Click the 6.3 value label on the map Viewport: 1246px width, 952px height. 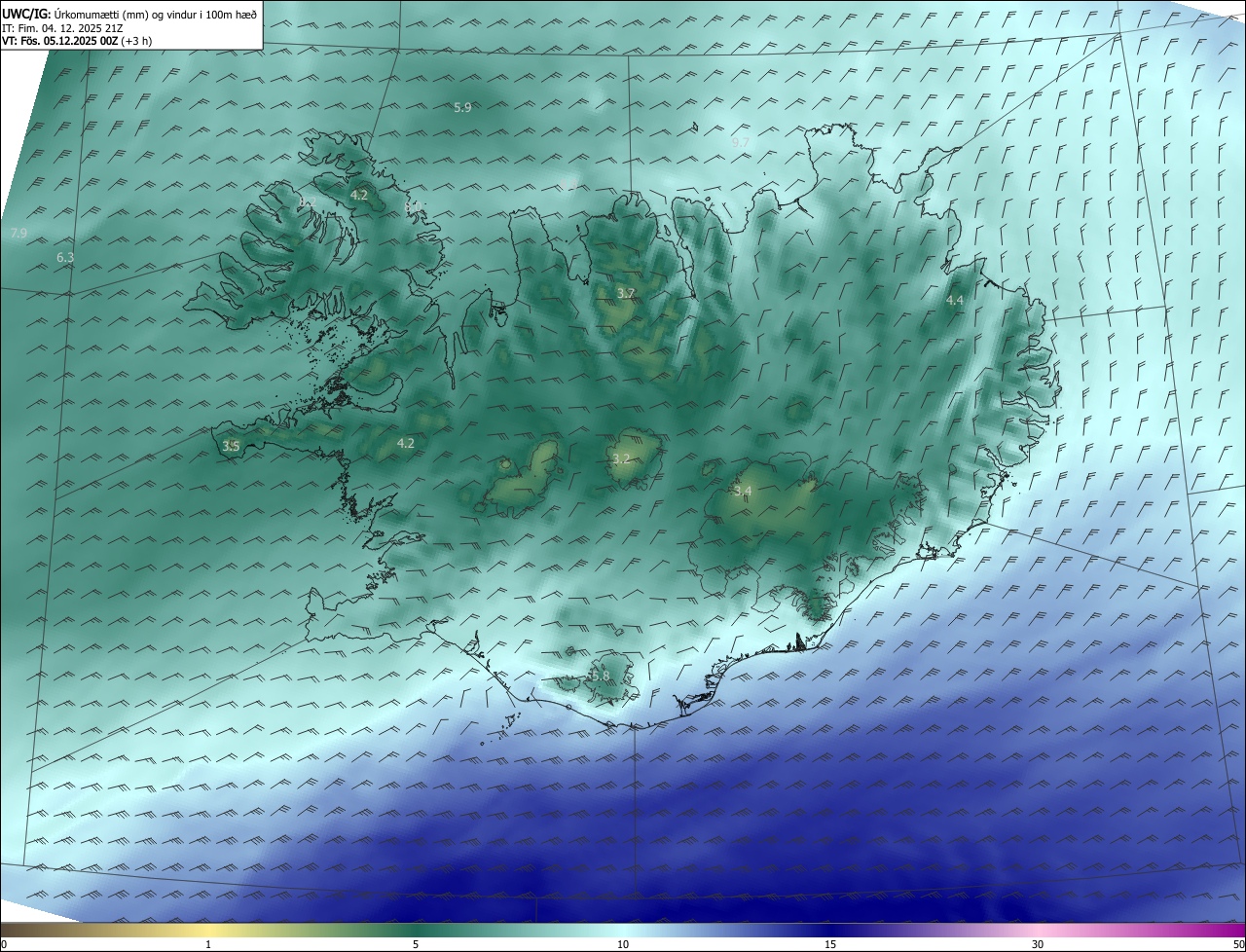[65, 258]
